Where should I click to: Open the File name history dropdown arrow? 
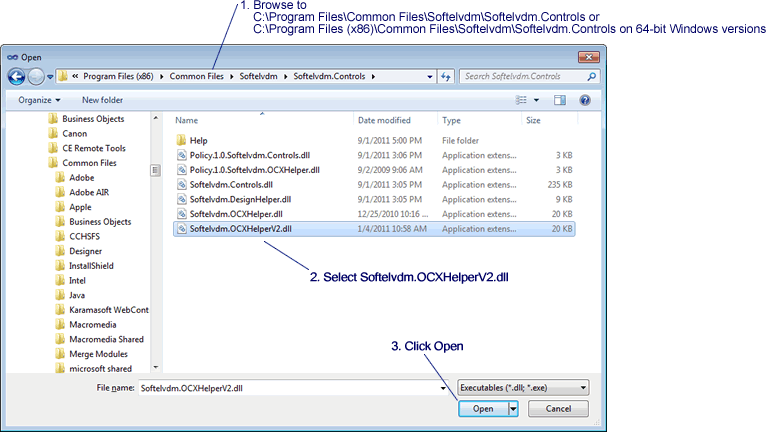click(443, 386)
